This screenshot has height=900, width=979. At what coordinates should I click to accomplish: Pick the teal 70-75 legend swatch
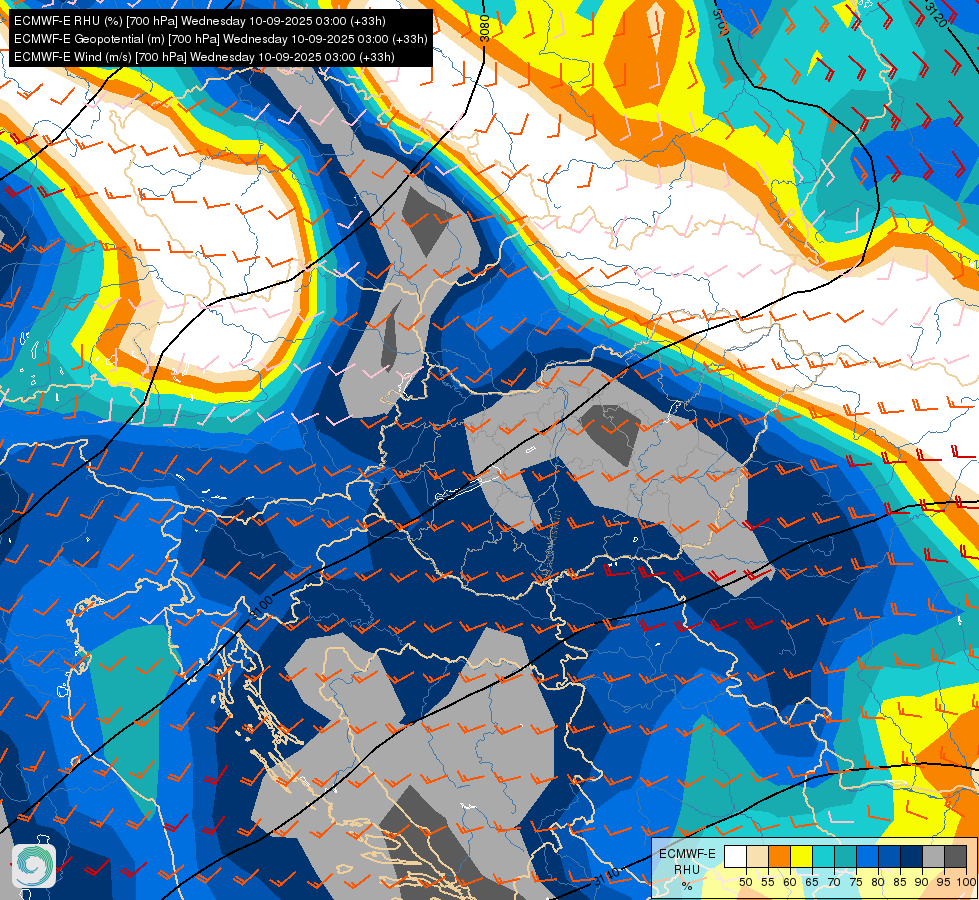[845, 856]
